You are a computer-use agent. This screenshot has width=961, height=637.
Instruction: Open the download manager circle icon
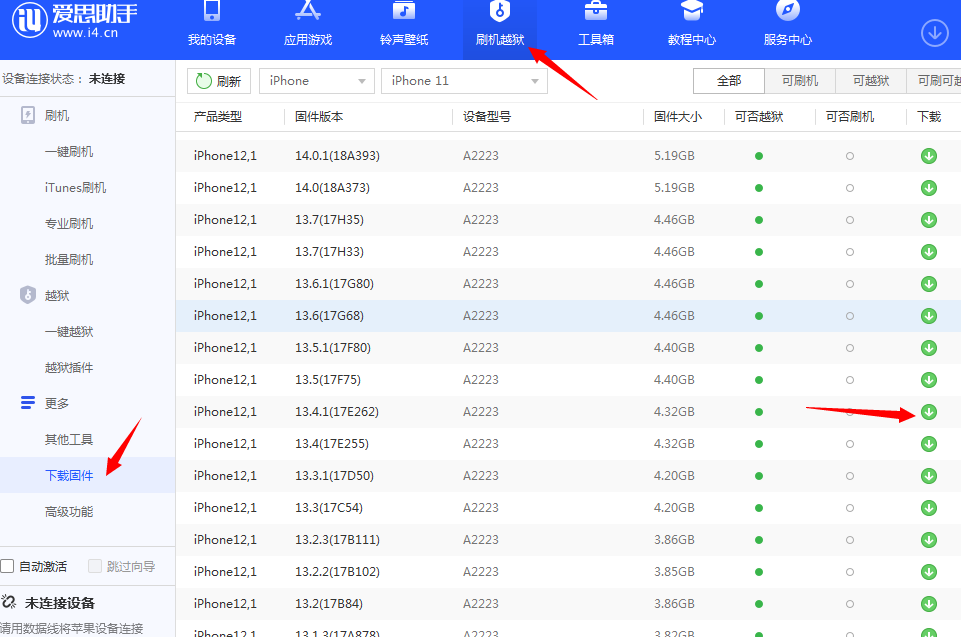tap(935, 33)
